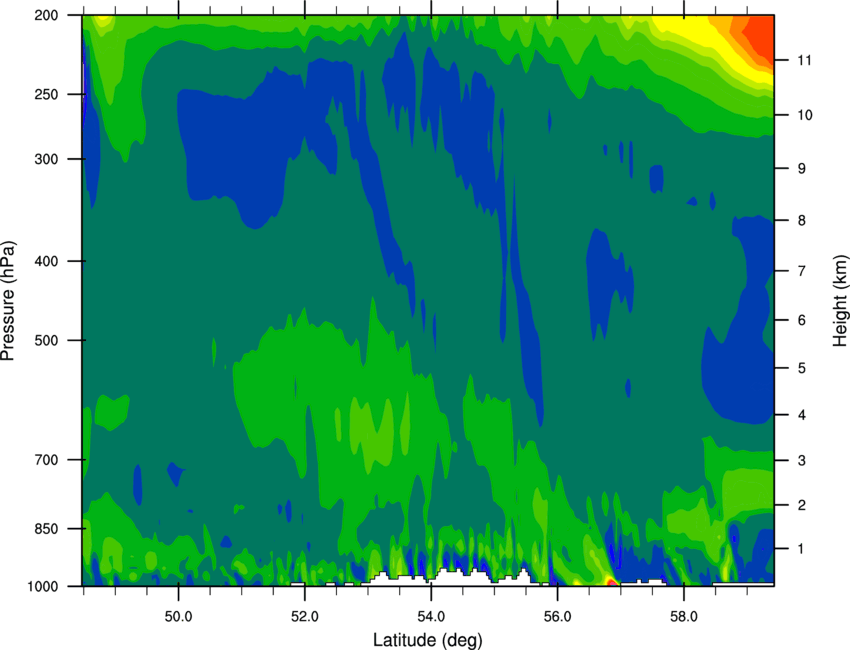Pick the 5 km height label
This screenshot has height=650, width=850.
pos(802,368)
